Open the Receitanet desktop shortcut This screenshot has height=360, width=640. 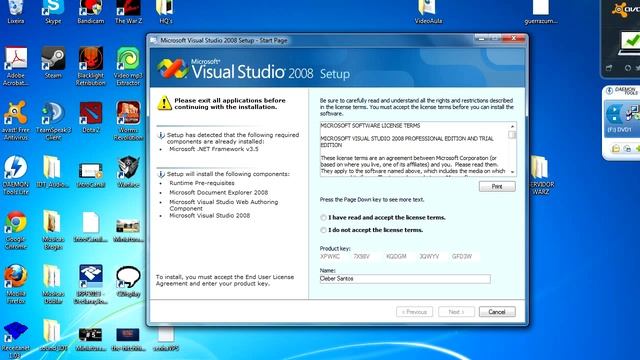(x=16, y=340)
